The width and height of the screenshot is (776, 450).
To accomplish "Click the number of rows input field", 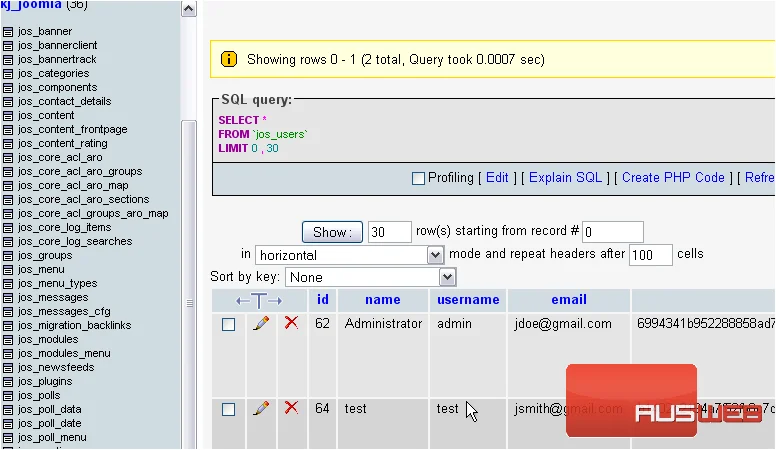I will click(389, 232).
